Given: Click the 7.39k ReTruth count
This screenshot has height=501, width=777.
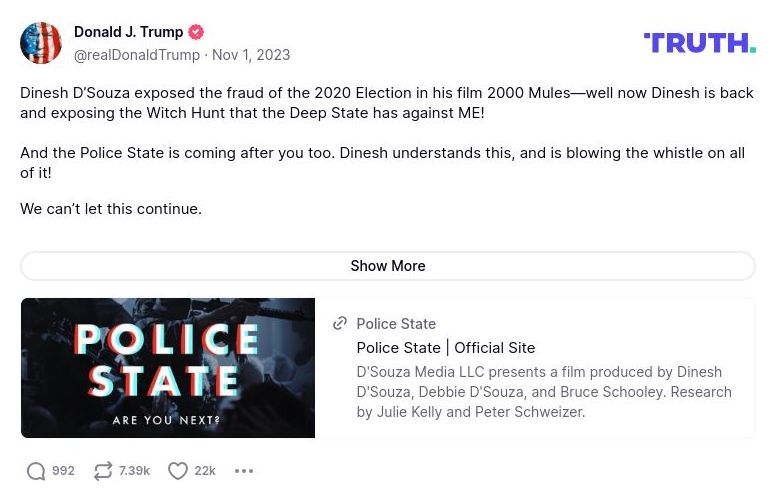Looking at the screenshot, I should [x=134, y=471].
